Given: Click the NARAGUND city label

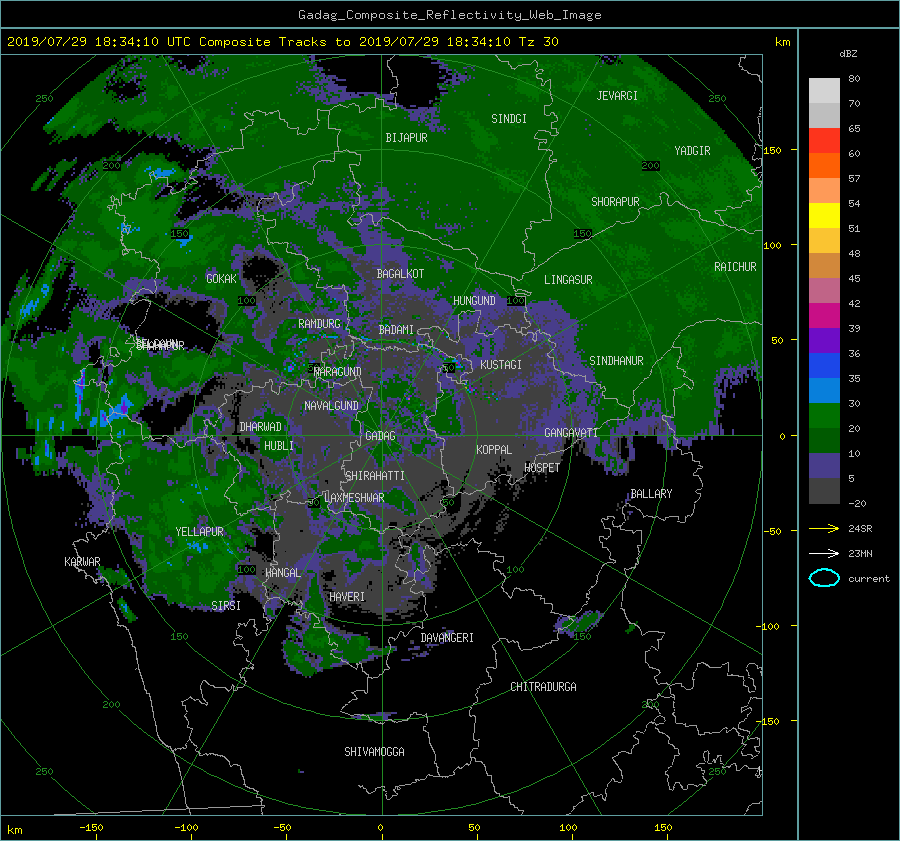Looking at the screenshot, I should (338, 372).
